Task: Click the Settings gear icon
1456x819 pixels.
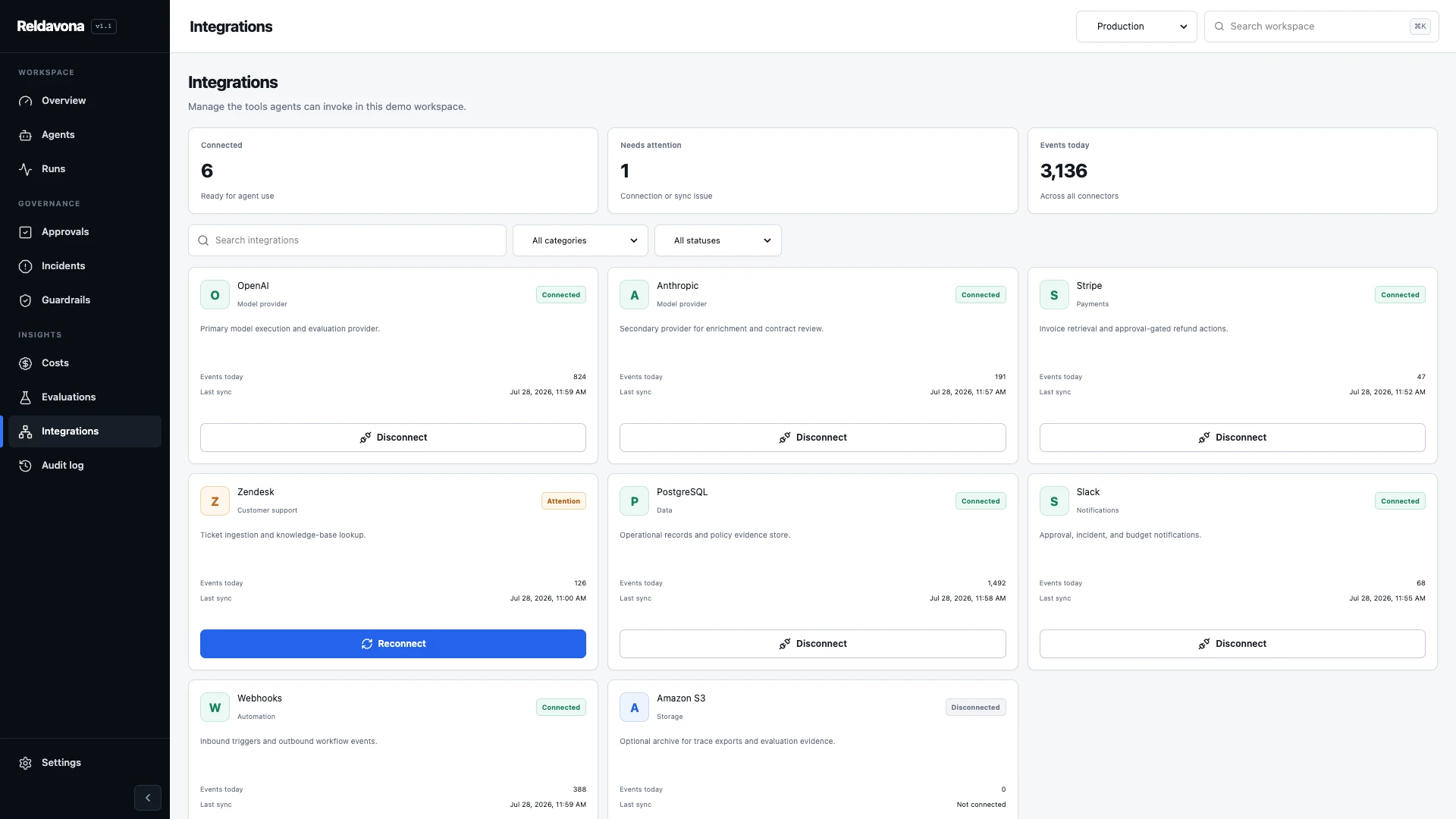Action: click(x=25, y=763)
